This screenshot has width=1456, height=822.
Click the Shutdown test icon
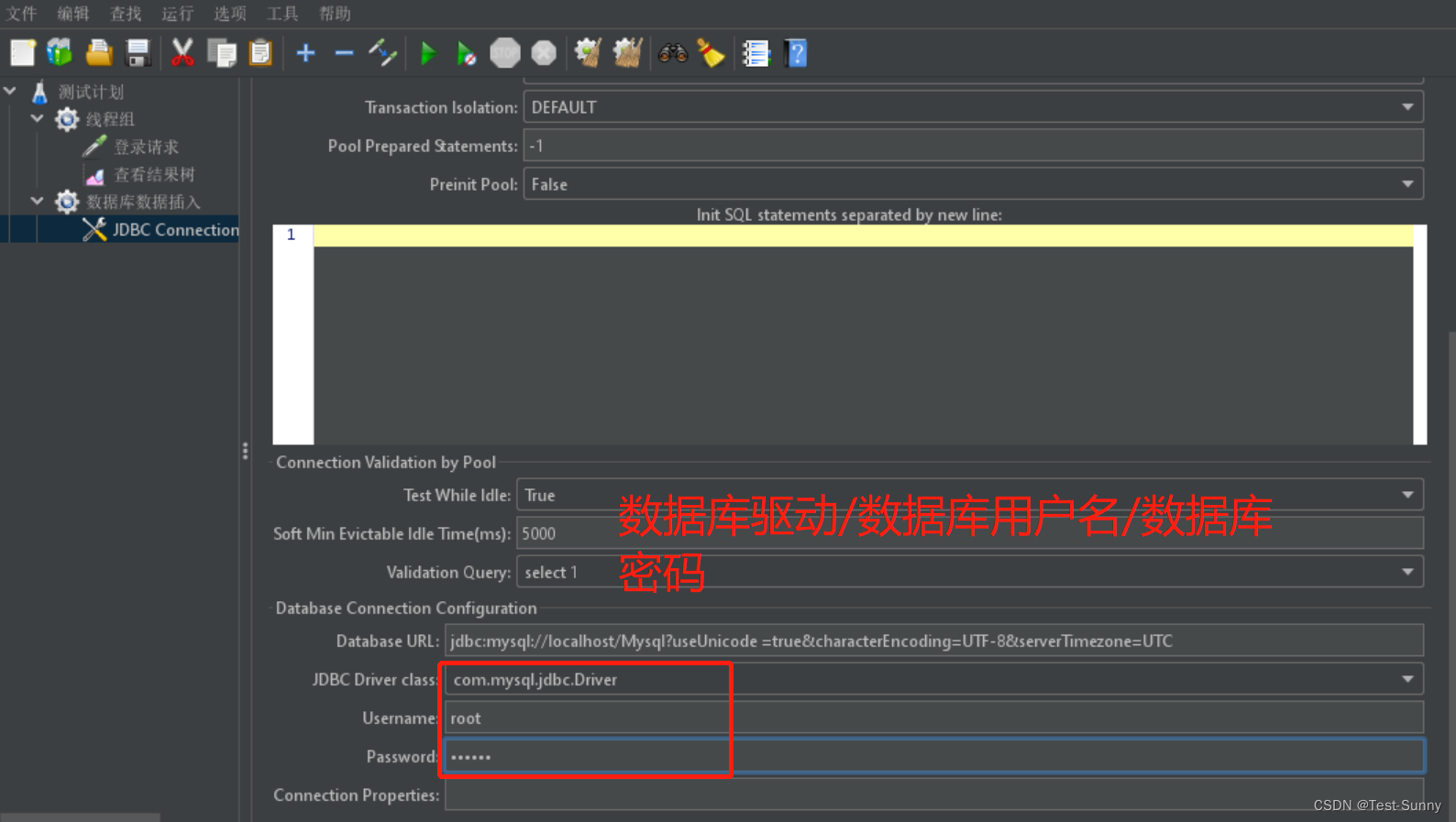coord(544,53)
